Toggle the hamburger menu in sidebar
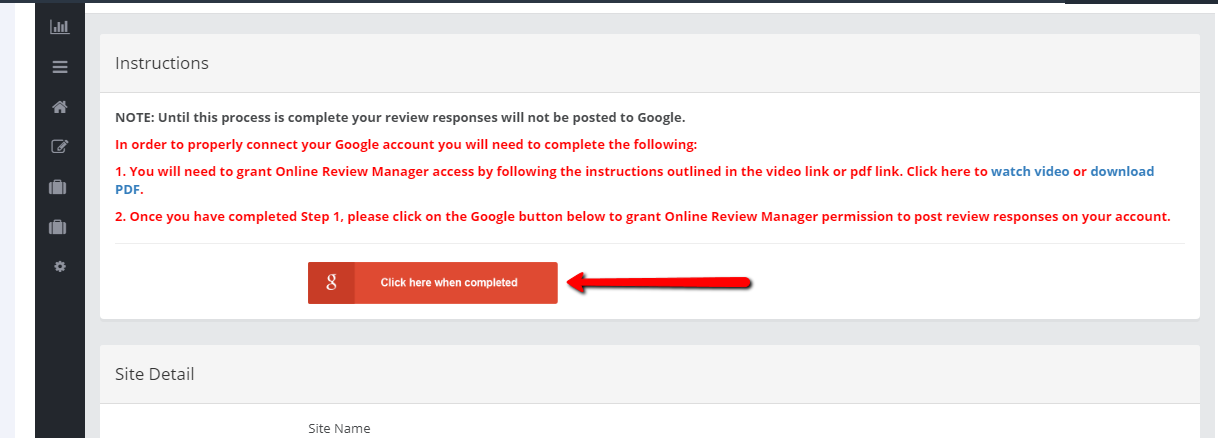Screen dimensions: 1218x438 click(59, 67)
